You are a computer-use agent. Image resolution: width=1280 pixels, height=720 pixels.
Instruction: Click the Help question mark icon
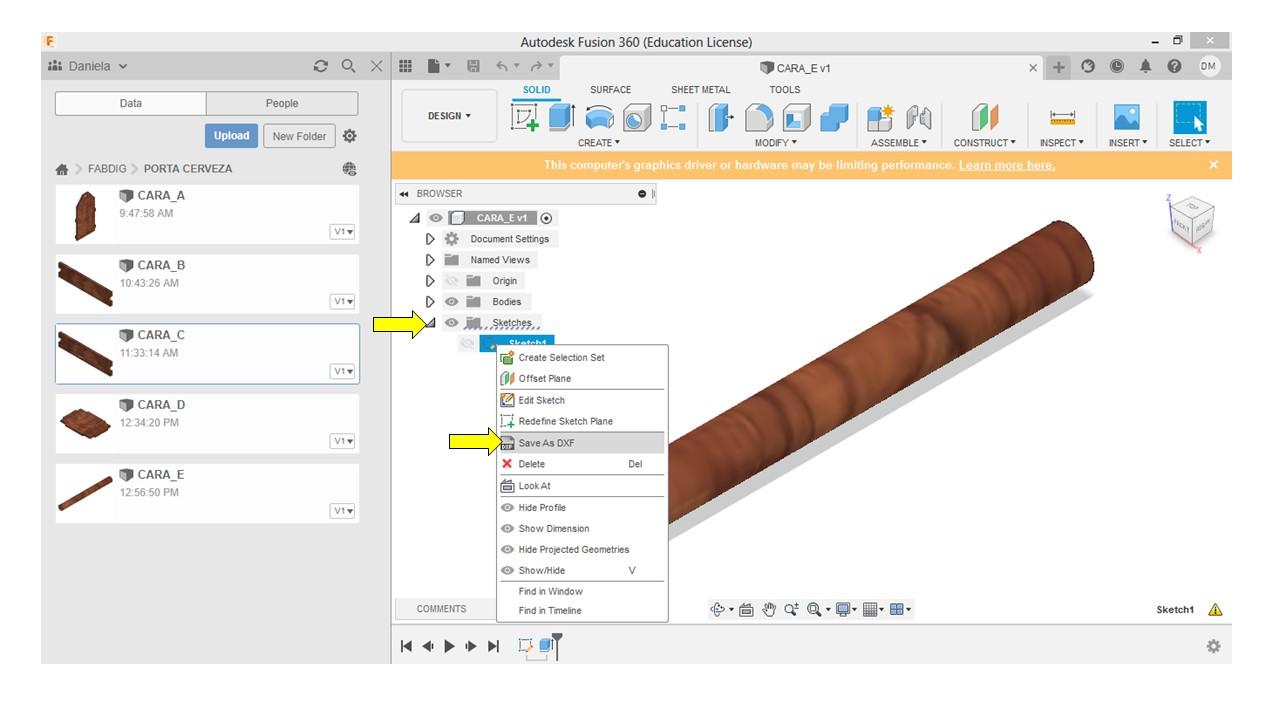[x=1174, y=67]
